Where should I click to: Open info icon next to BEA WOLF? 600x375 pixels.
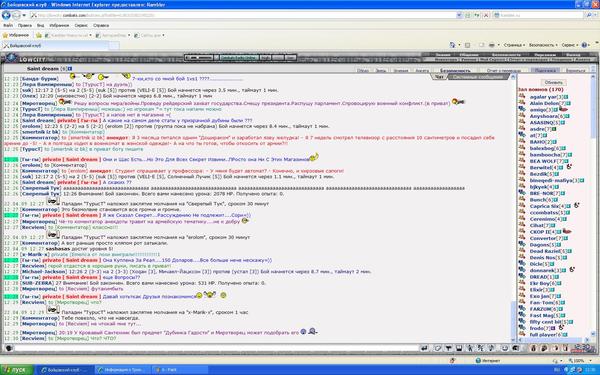click(x=565, y=161)
